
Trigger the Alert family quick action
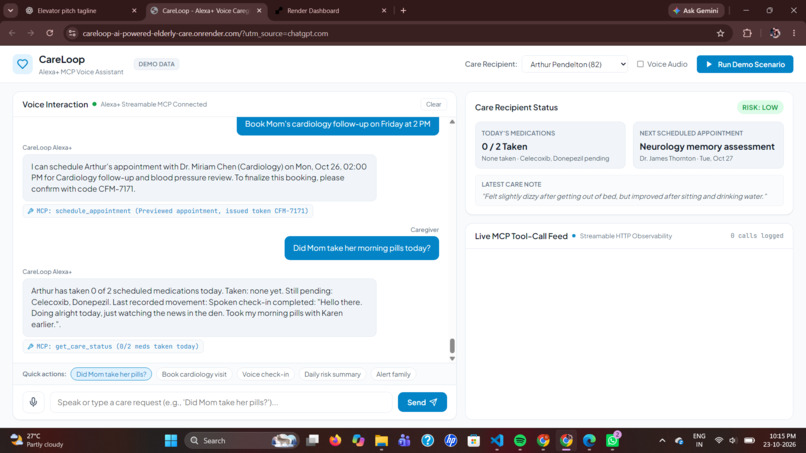[393, 374]
